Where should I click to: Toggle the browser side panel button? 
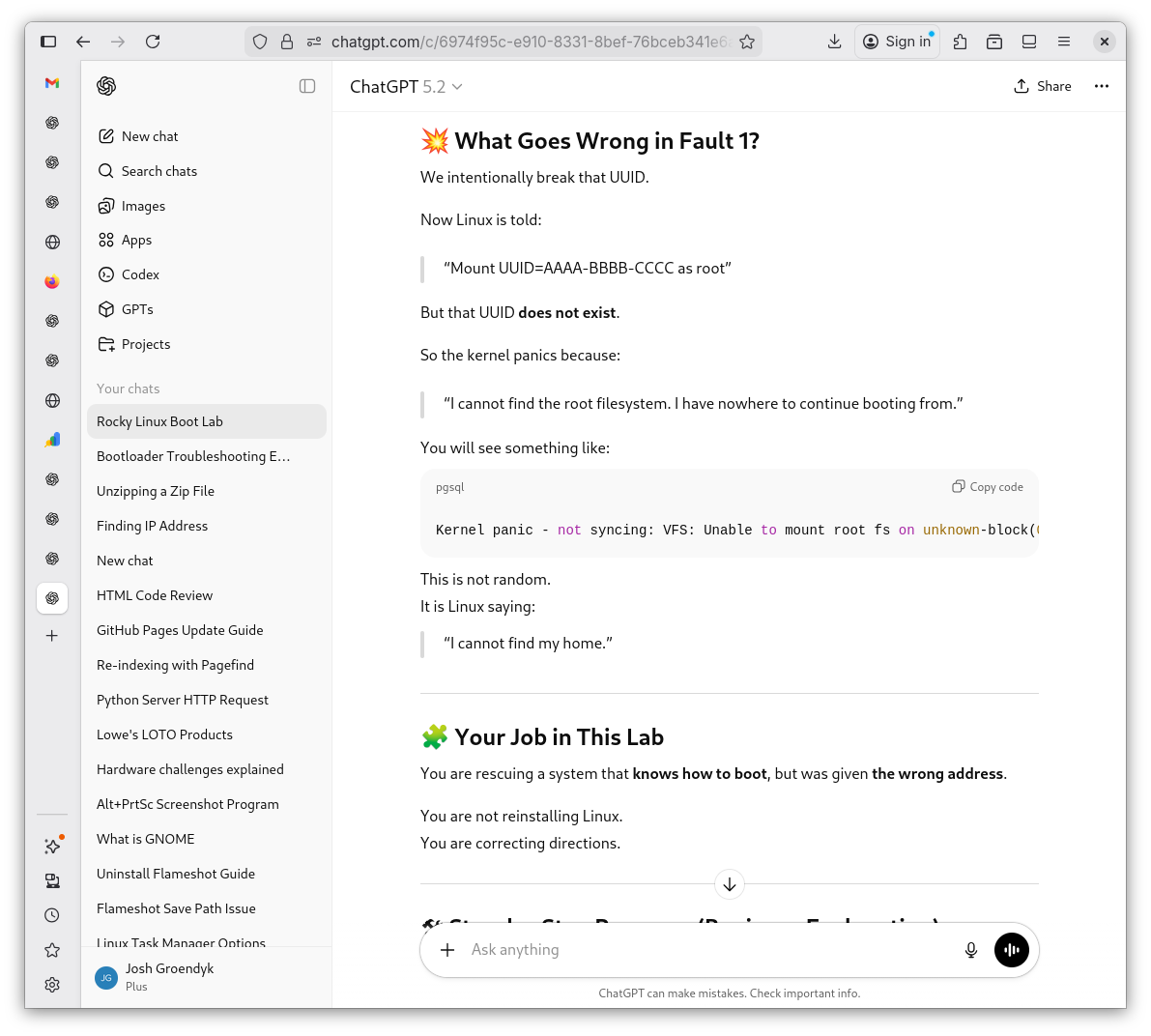(48, 42)
